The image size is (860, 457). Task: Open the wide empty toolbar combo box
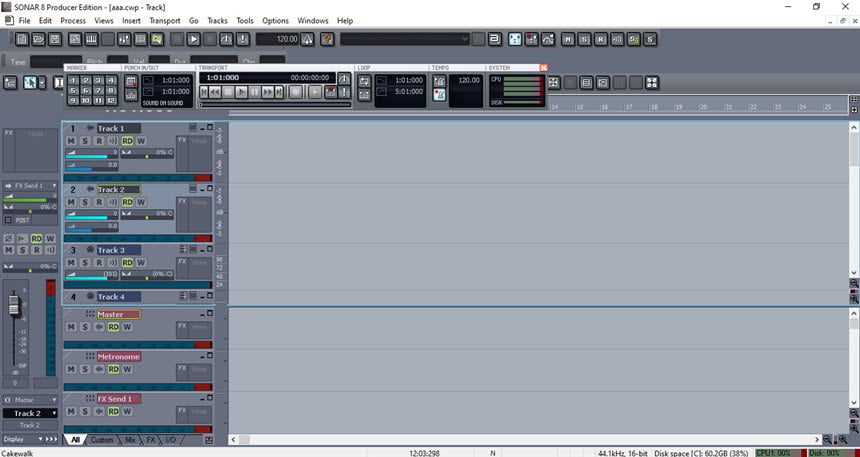point(405,39)
